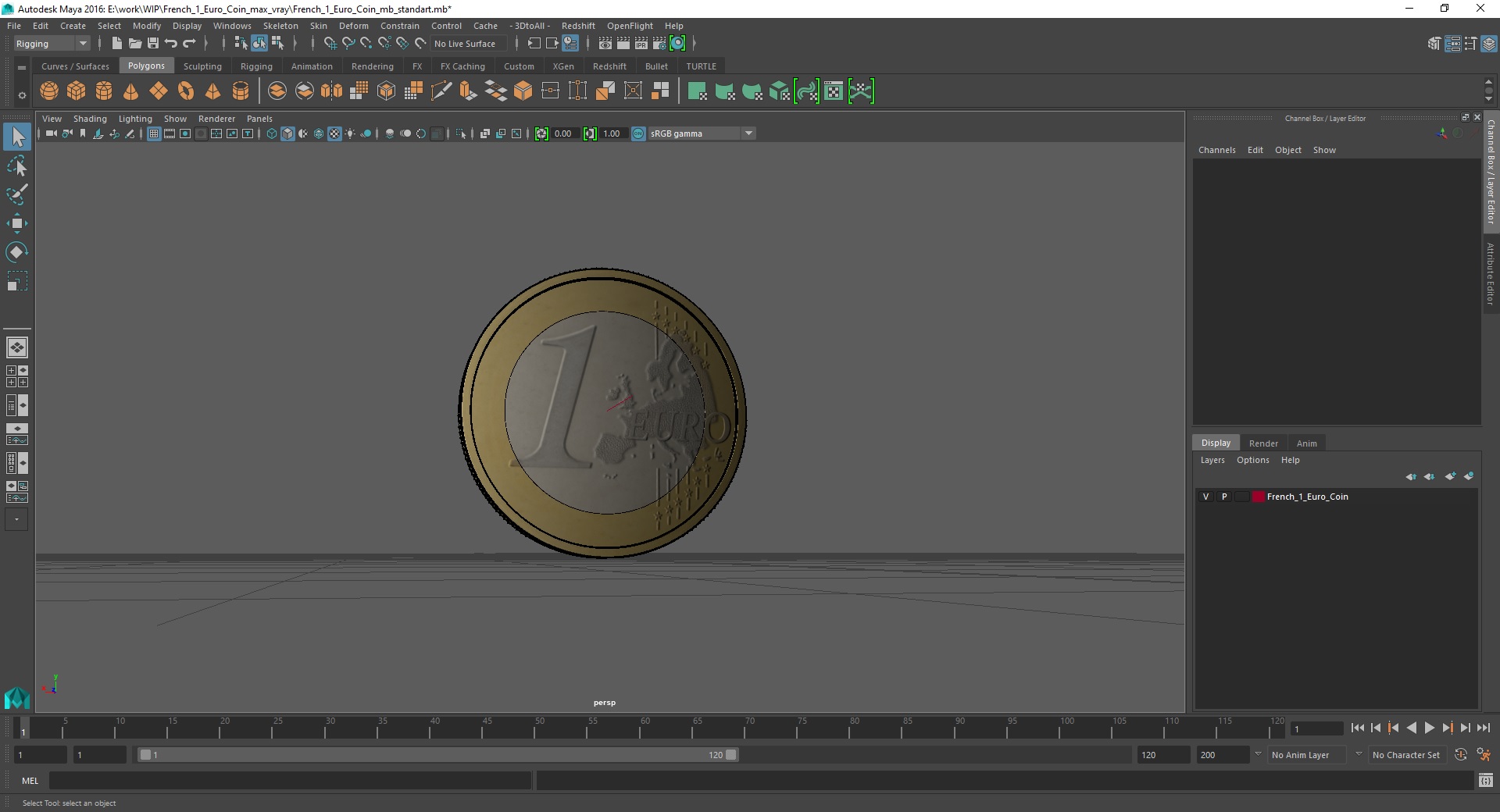Create a polygon pyramid from the shelf
Viewport: 1500px width, 812px height.
point(213,91)
